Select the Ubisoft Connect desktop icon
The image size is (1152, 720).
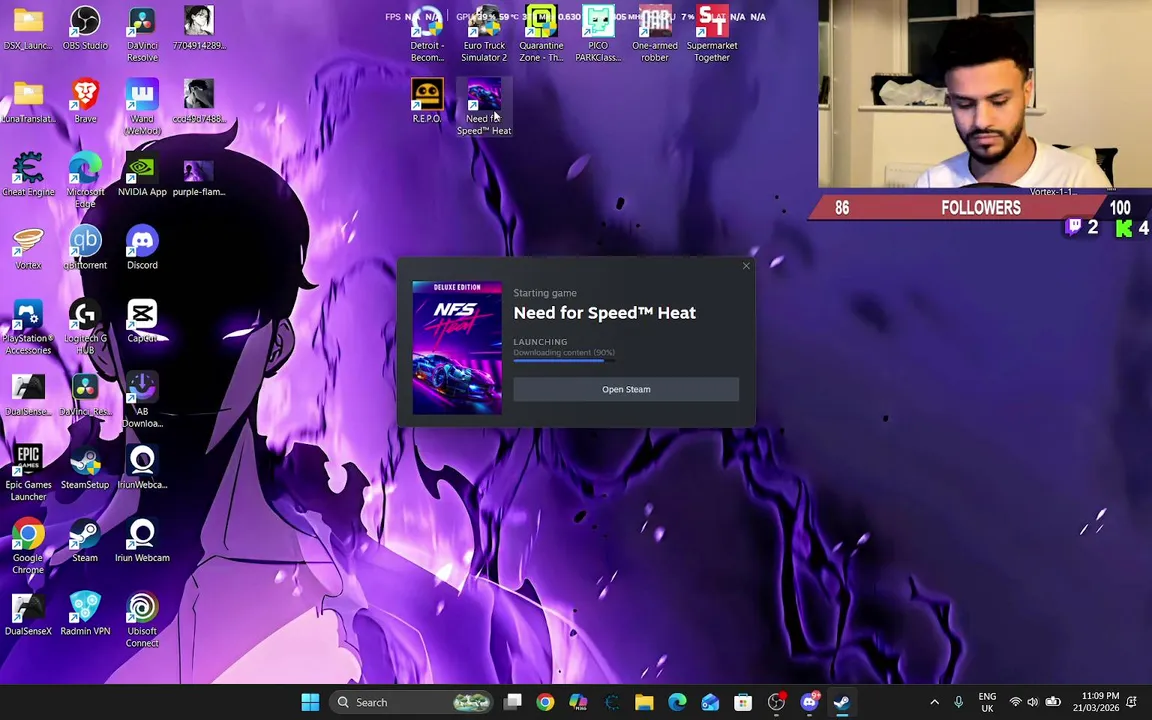point(142,619)
